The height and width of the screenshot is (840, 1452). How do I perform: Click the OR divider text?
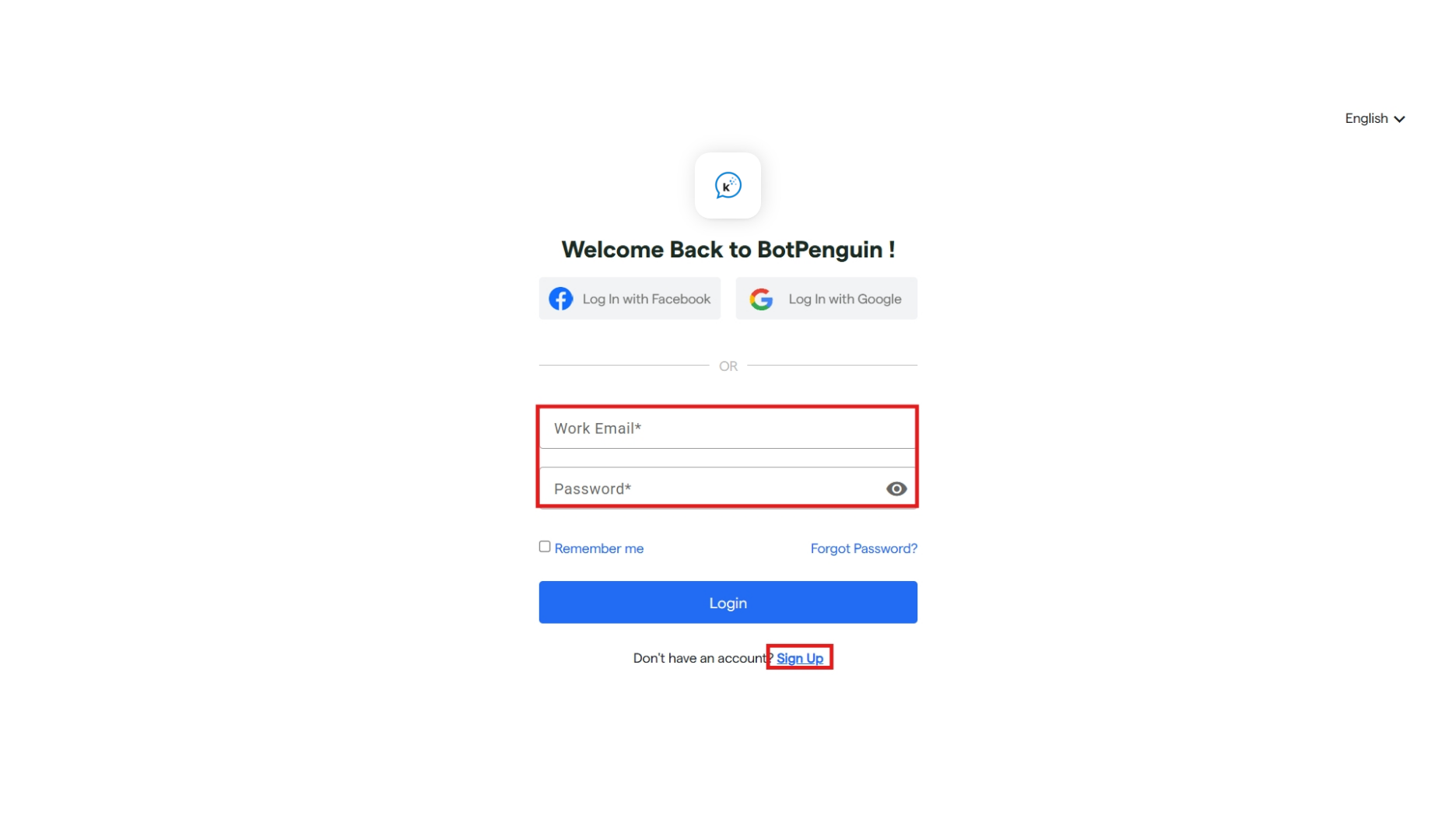click(728, 366)
